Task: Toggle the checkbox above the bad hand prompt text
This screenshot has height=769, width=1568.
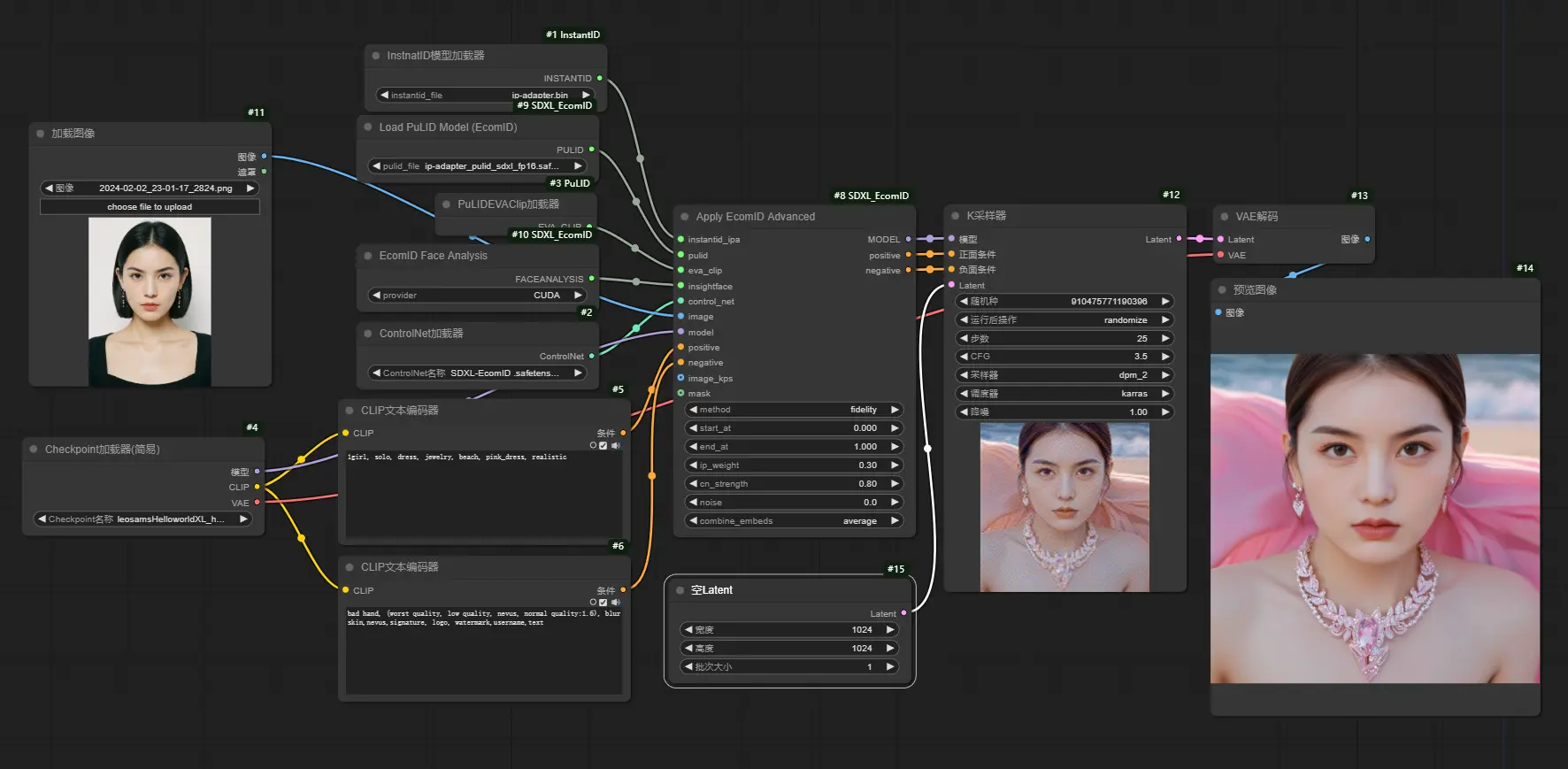Action: click(x=603, y=603)
